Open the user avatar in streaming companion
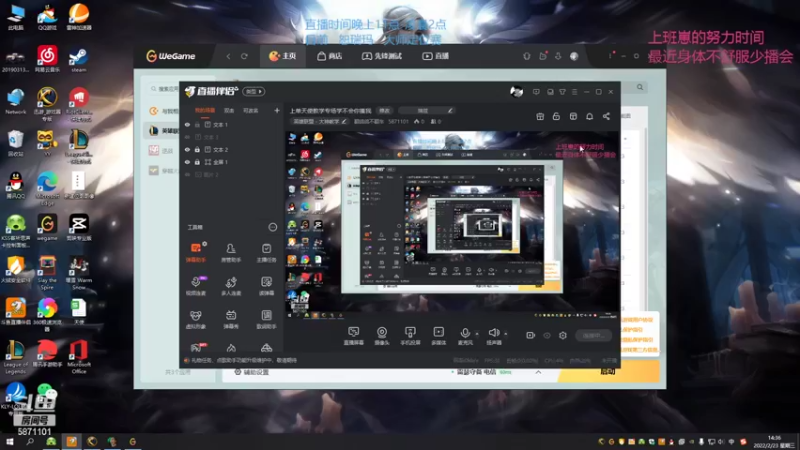 point(516,92)
